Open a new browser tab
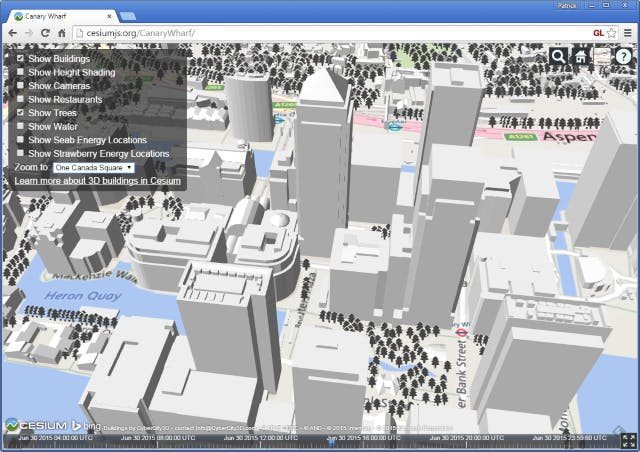Screen dimensions: 640x452 pyautogui.click(x=128, y=16)
